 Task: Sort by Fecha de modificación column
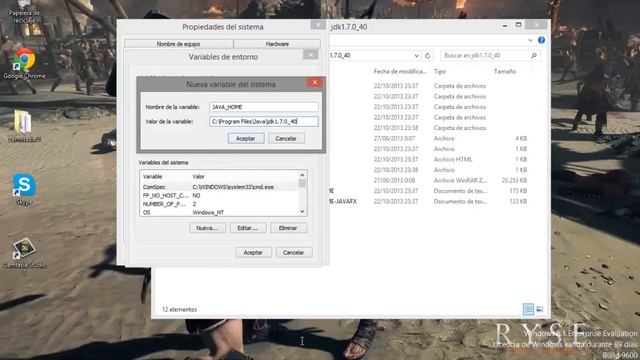pyautogui.click(x=400, y=71)
